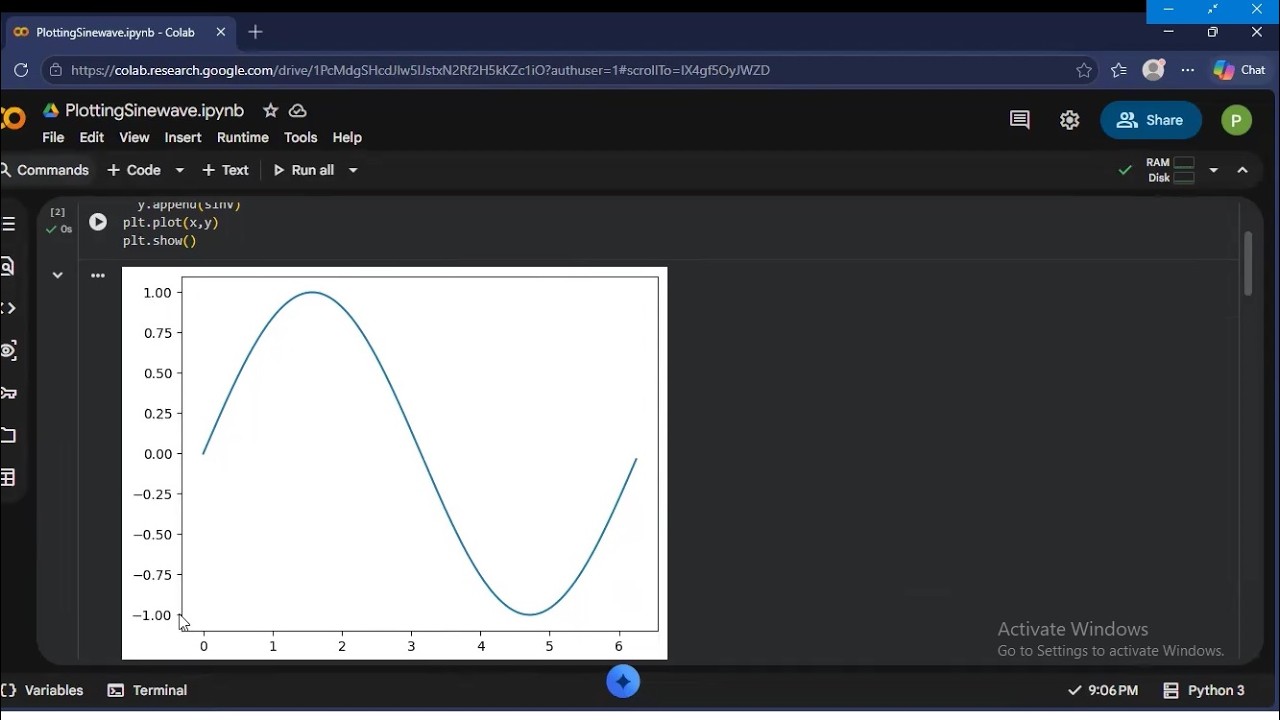Click the Colab logo
The height and width of the screenshot is (720, 1280).
12,119
